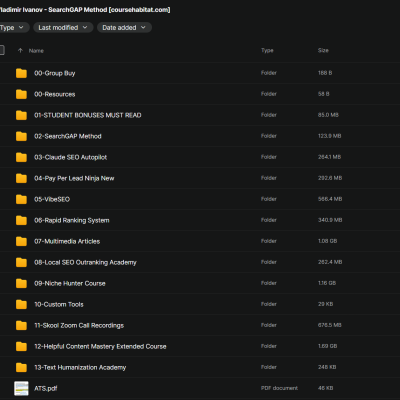Click folder icon for 05-VibeSEO
The height and width of the screenshot is (400, 400).
click(x=21, y=199)
